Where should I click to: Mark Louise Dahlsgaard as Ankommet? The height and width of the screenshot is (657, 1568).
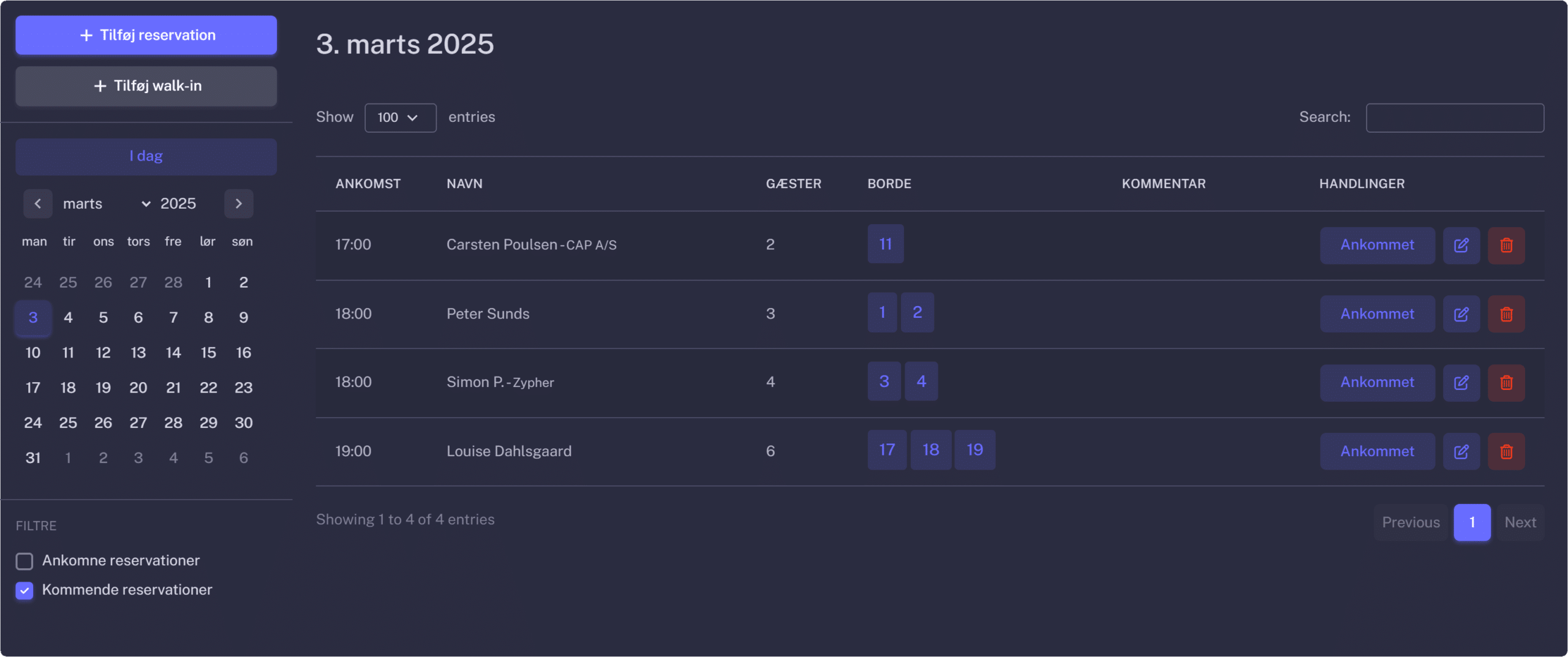[1377, 451]
